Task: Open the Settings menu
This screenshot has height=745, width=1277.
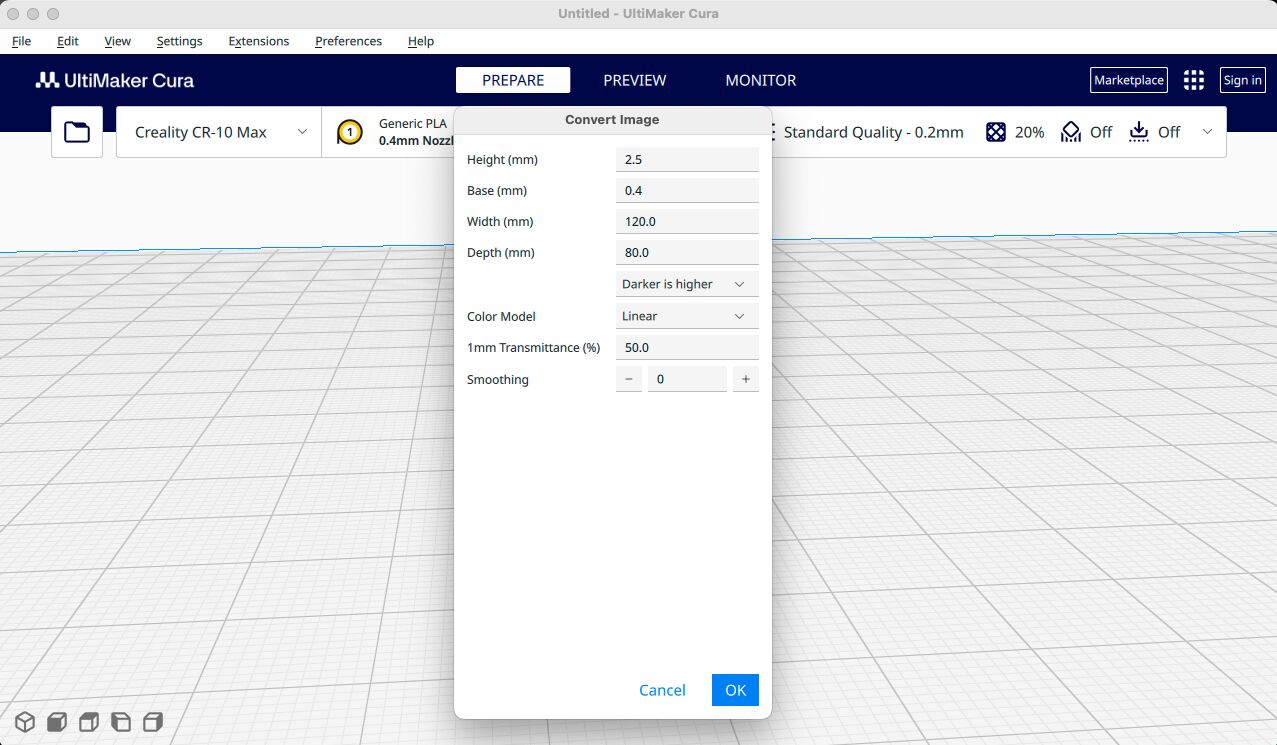Action: (180, 41)
